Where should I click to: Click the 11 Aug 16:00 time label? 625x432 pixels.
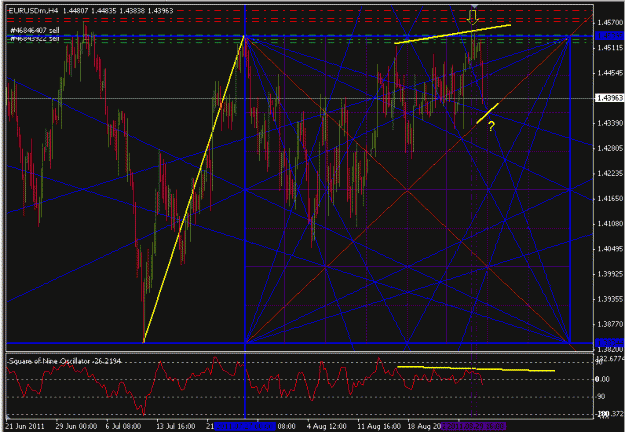pos(379,426)
